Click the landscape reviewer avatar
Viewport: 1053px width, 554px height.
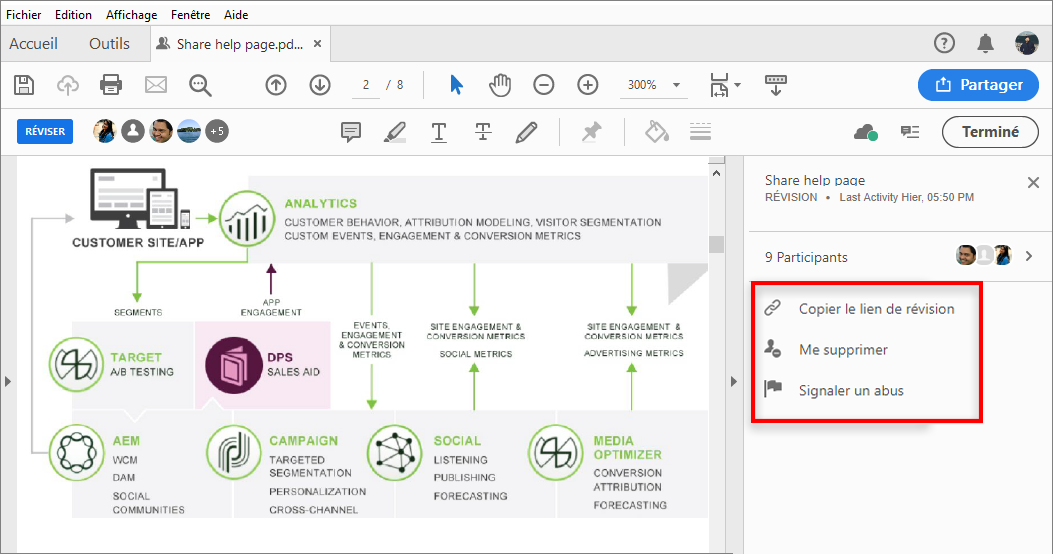pyautogui.click(x=189, y=131)
